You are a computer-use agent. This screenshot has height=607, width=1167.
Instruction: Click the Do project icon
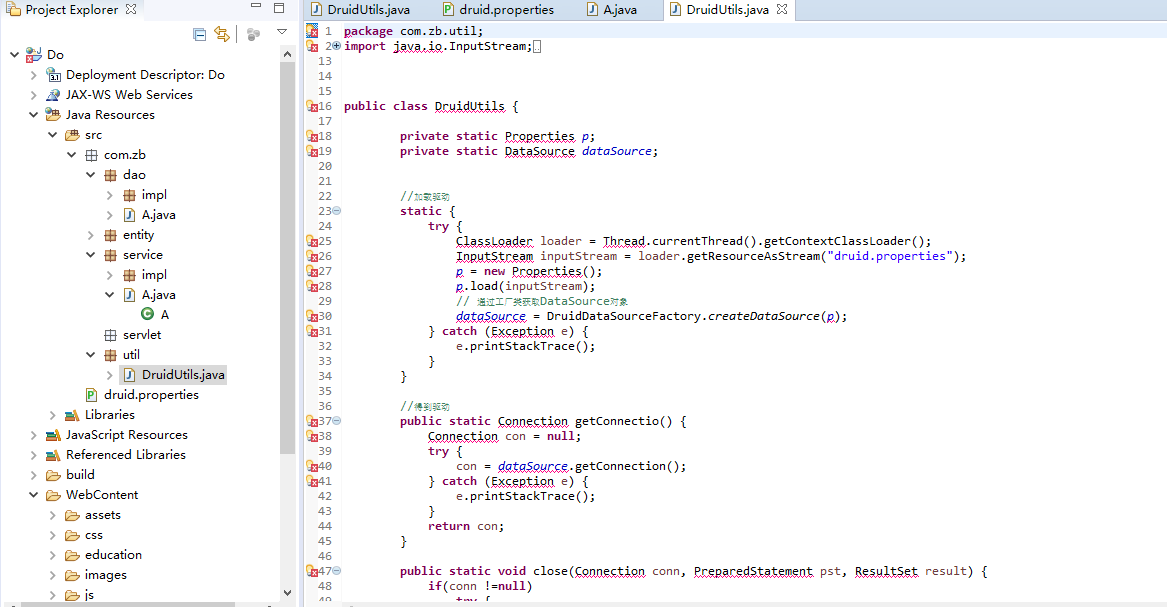[34, 54]
